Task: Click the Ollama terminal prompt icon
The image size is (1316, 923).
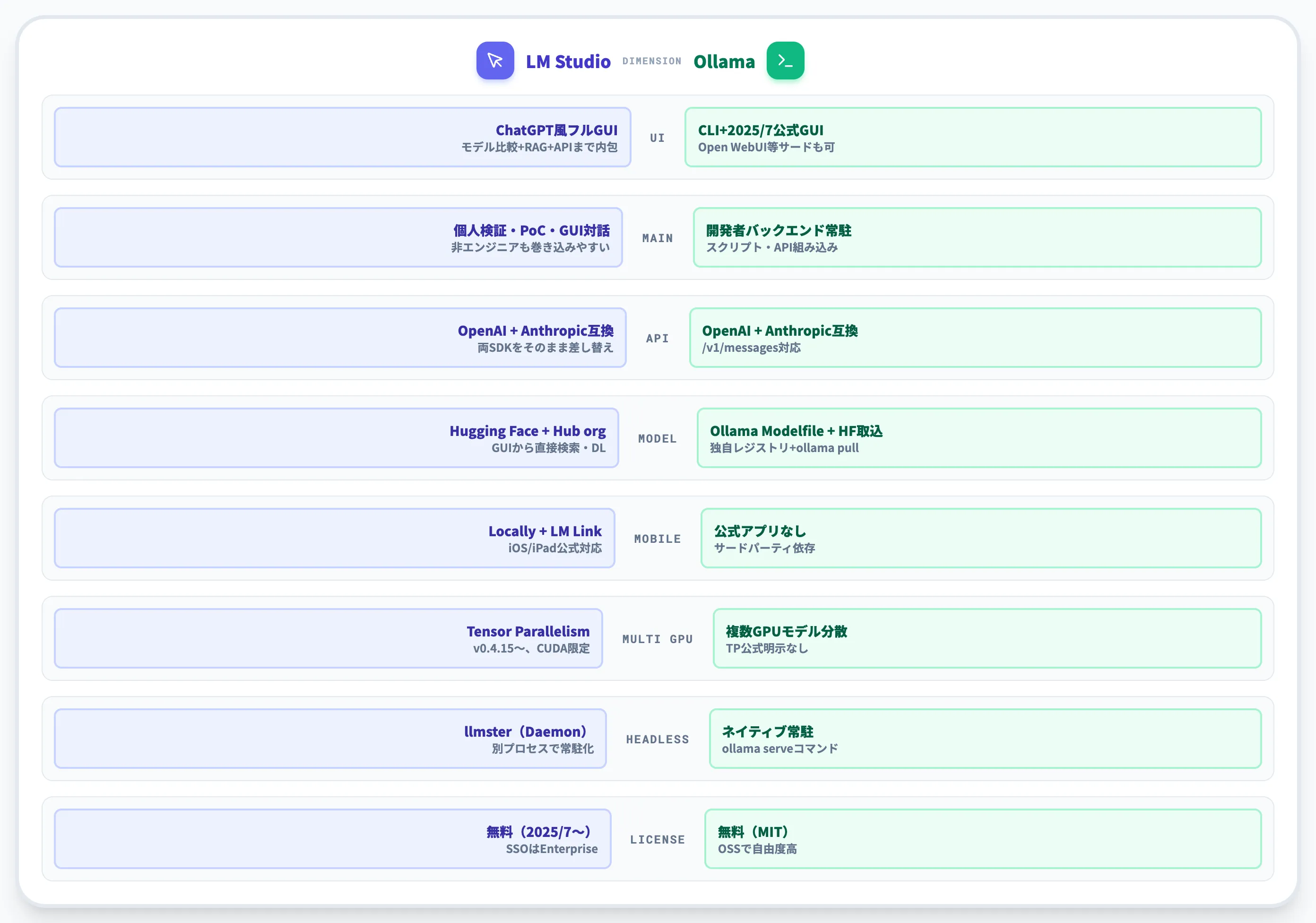Action: point(785,60)
